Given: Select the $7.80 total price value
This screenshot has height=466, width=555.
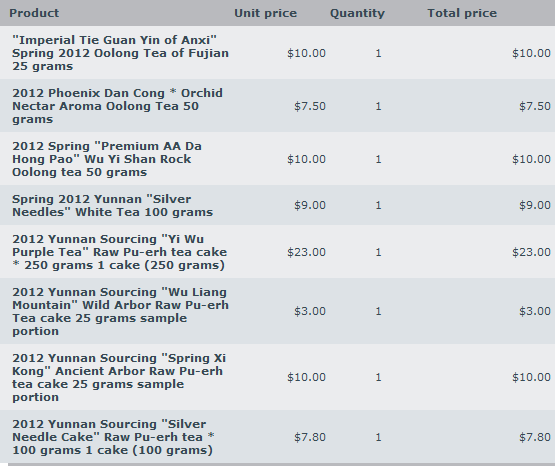Looking at the screenshot, I should (x=535, y=437).
